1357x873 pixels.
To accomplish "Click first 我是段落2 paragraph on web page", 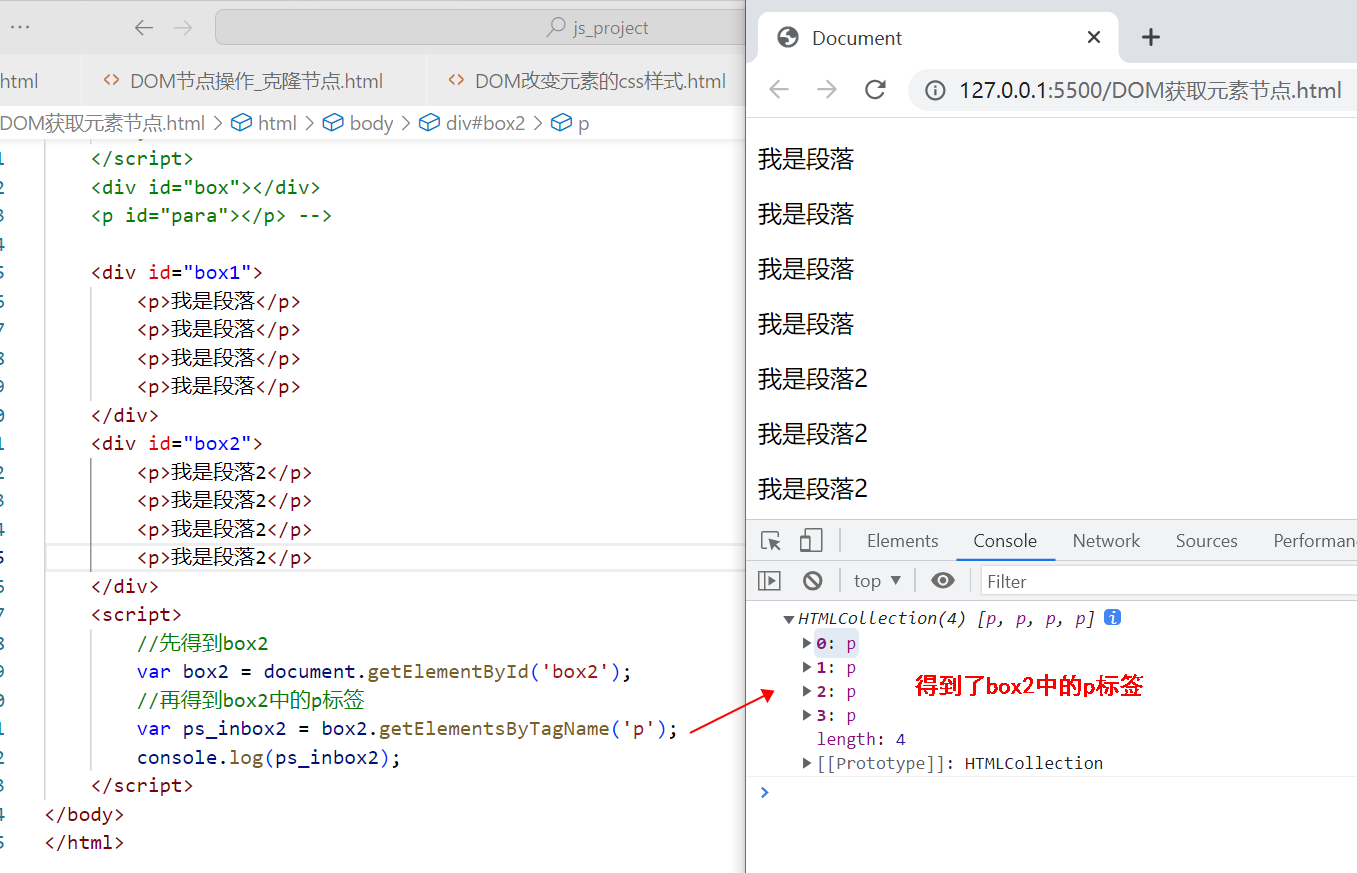I will coord(813,379).
